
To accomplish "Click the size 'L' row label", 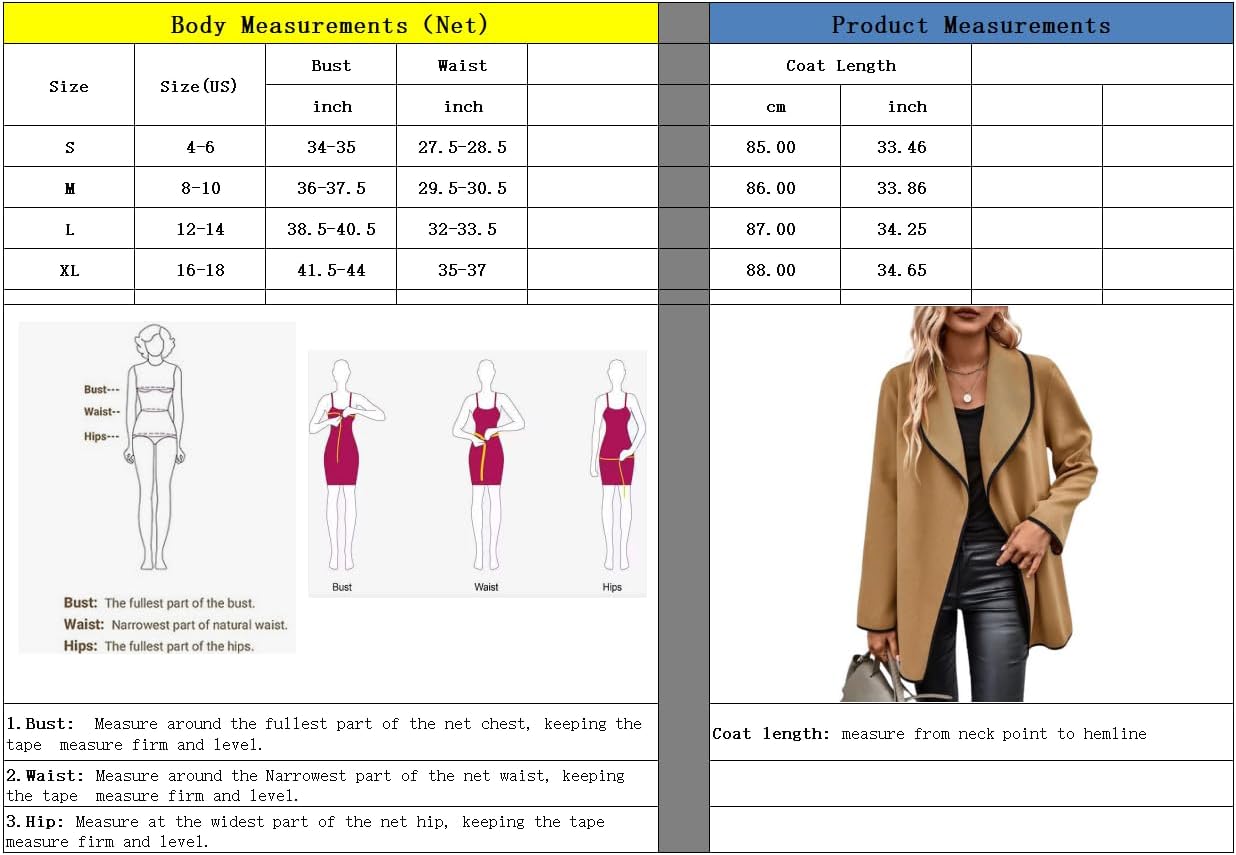I will pos(69,229).
